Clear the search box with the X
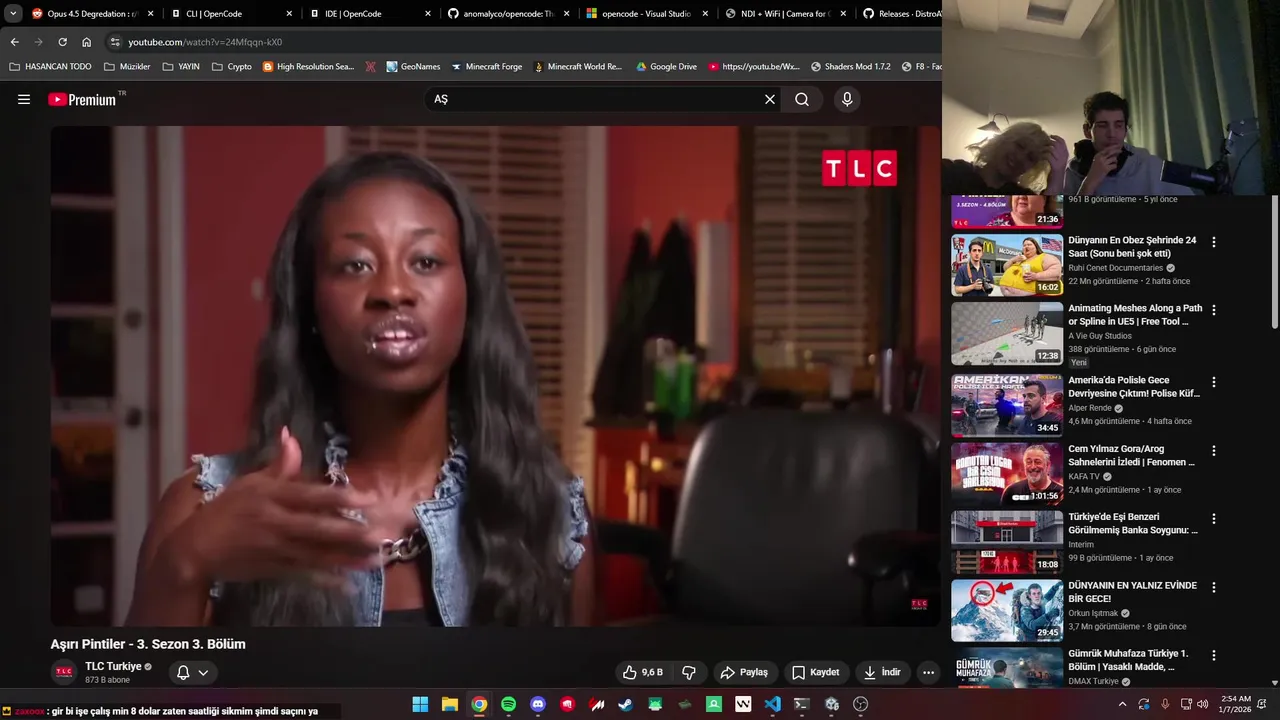The height and width of the screenshot is (720, 1280). 770,99
